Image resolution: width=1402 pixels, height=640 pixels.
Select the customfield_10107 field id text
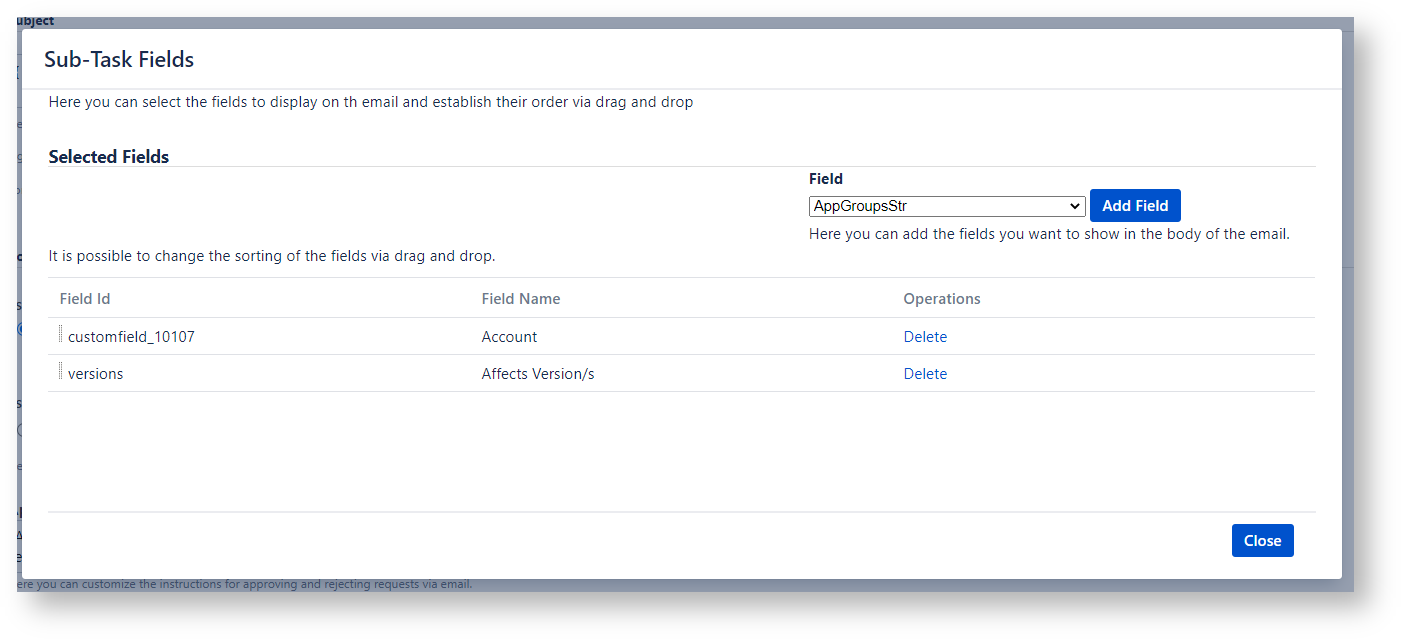click(131, 337)
